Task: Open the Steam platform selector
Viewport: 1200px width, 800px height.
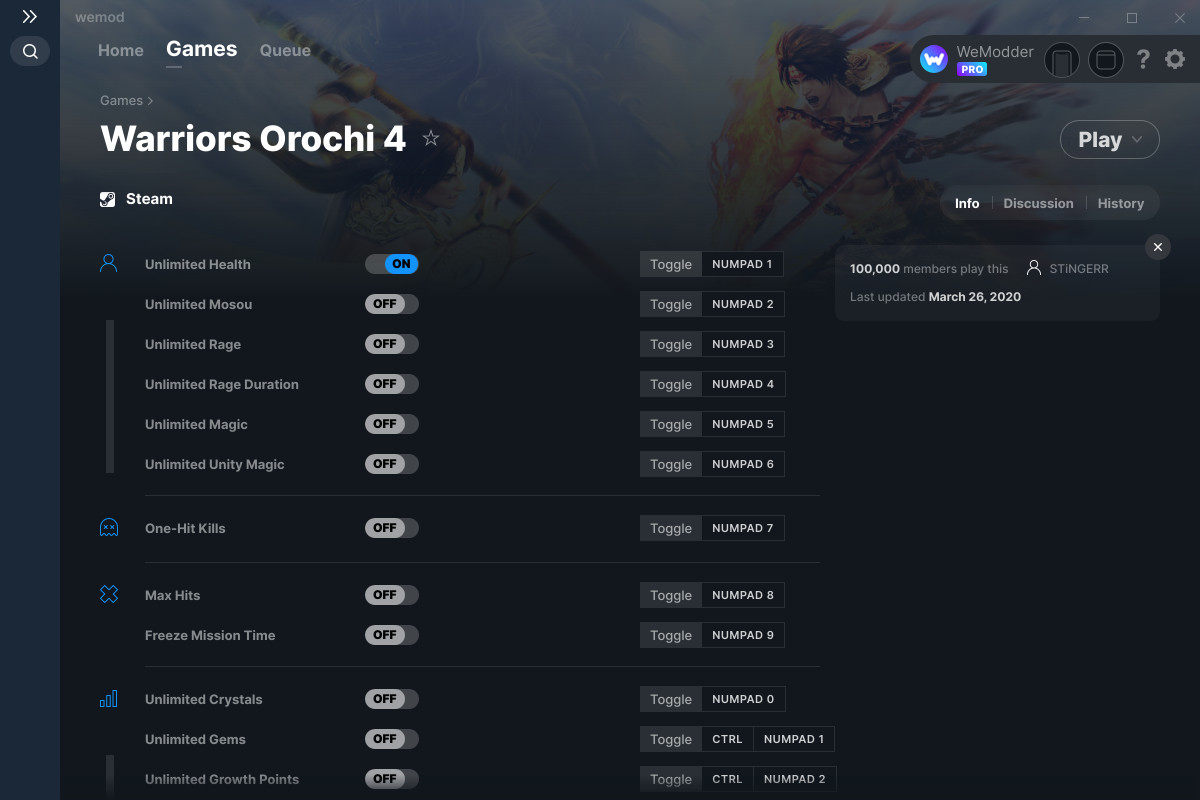Action: coord(136,199)
